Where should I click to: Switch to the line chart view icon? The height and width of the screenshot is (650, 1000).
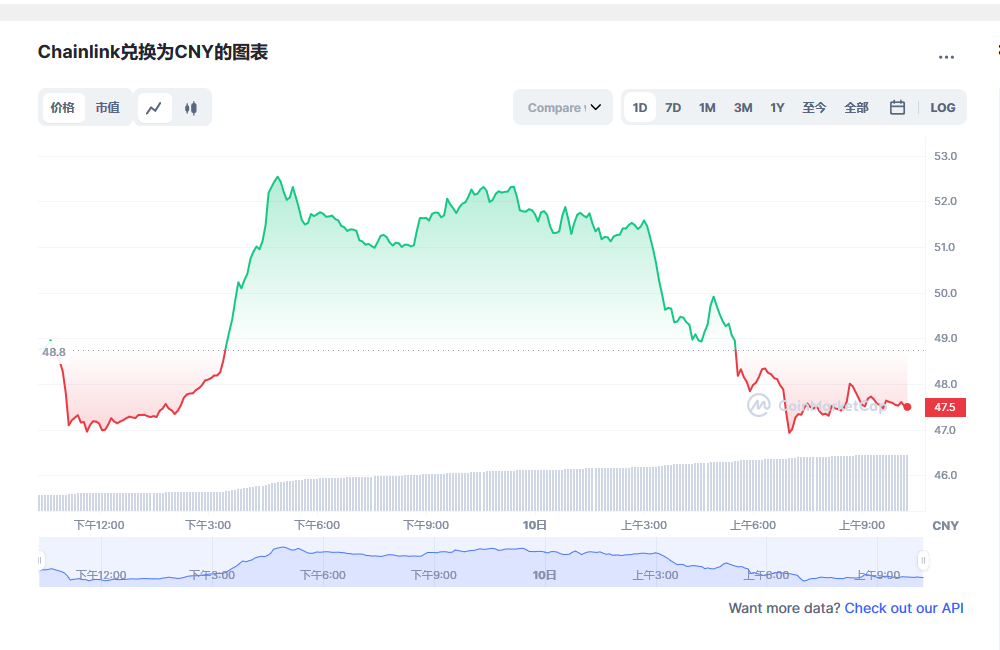tap(154, 108)
